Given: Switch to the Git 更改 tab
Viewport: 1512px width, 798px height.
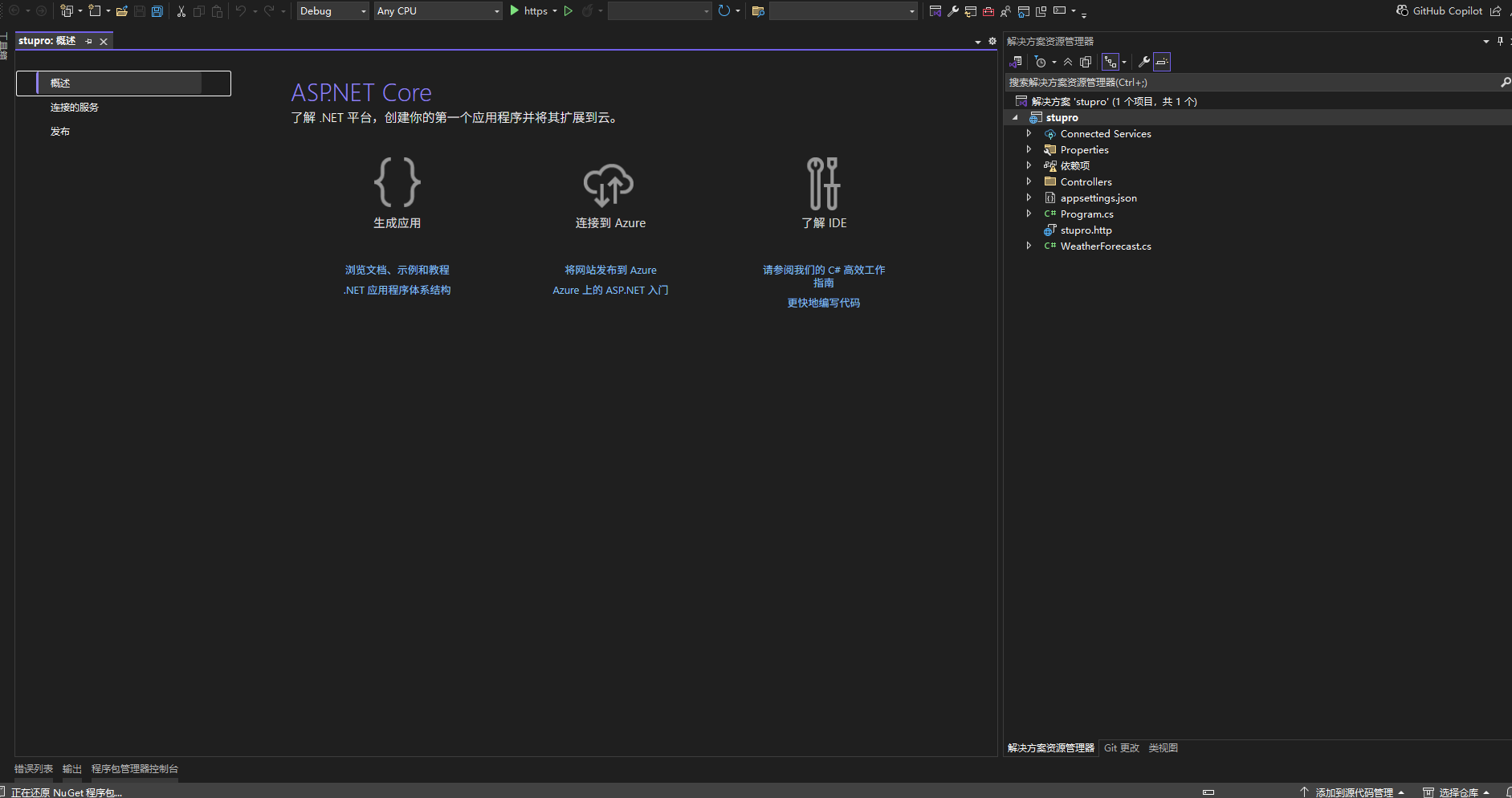Looking at the screenshot, I should 1122,747.
